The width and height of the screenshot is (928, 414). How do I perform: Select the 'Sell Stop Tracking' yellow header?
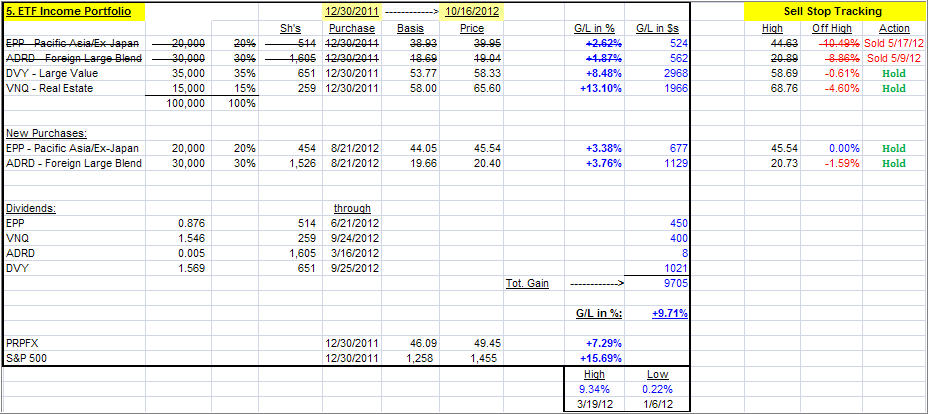(832, 11)
